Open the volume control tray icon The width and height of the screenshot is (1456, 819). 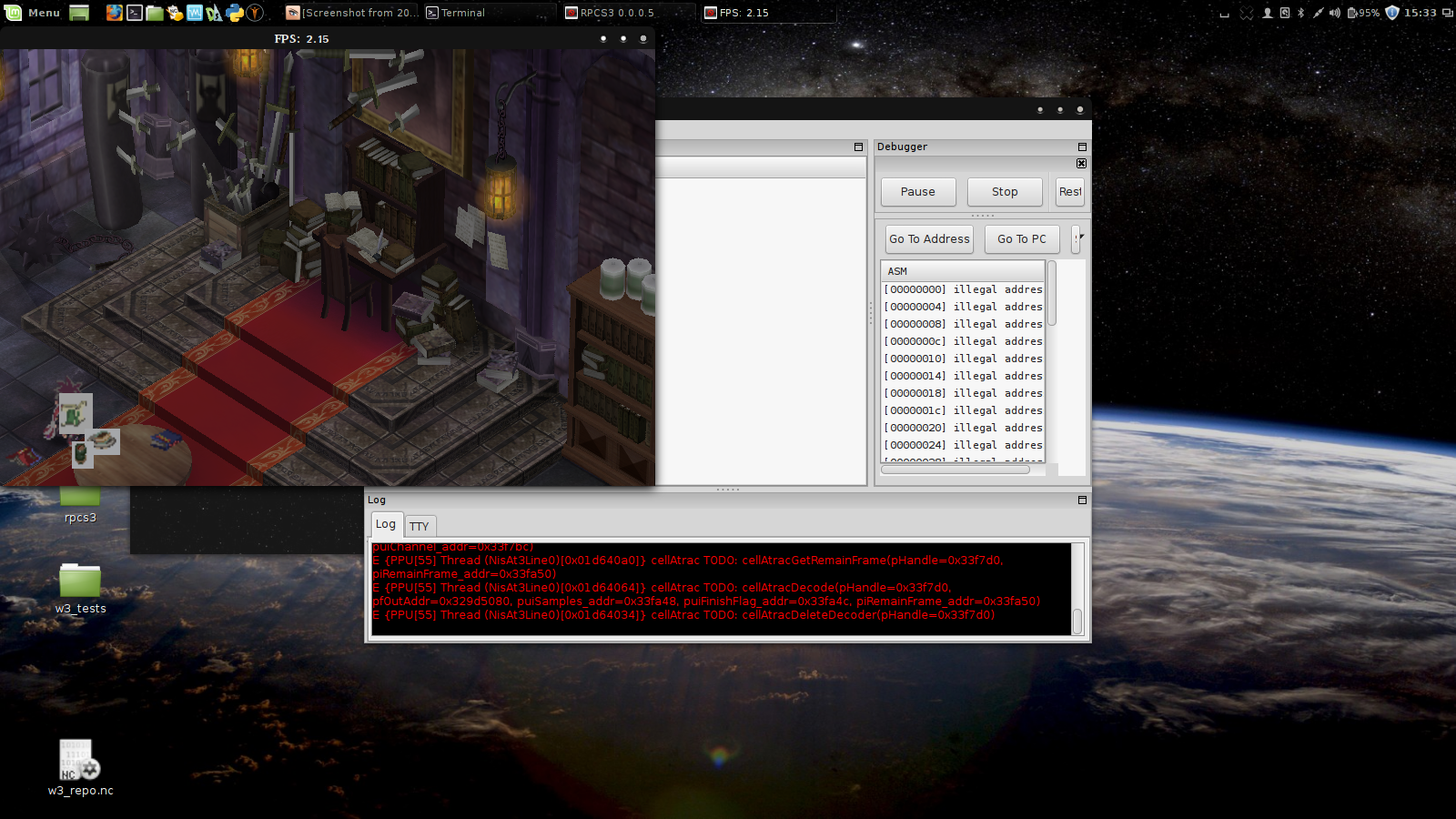[1334, 13]
